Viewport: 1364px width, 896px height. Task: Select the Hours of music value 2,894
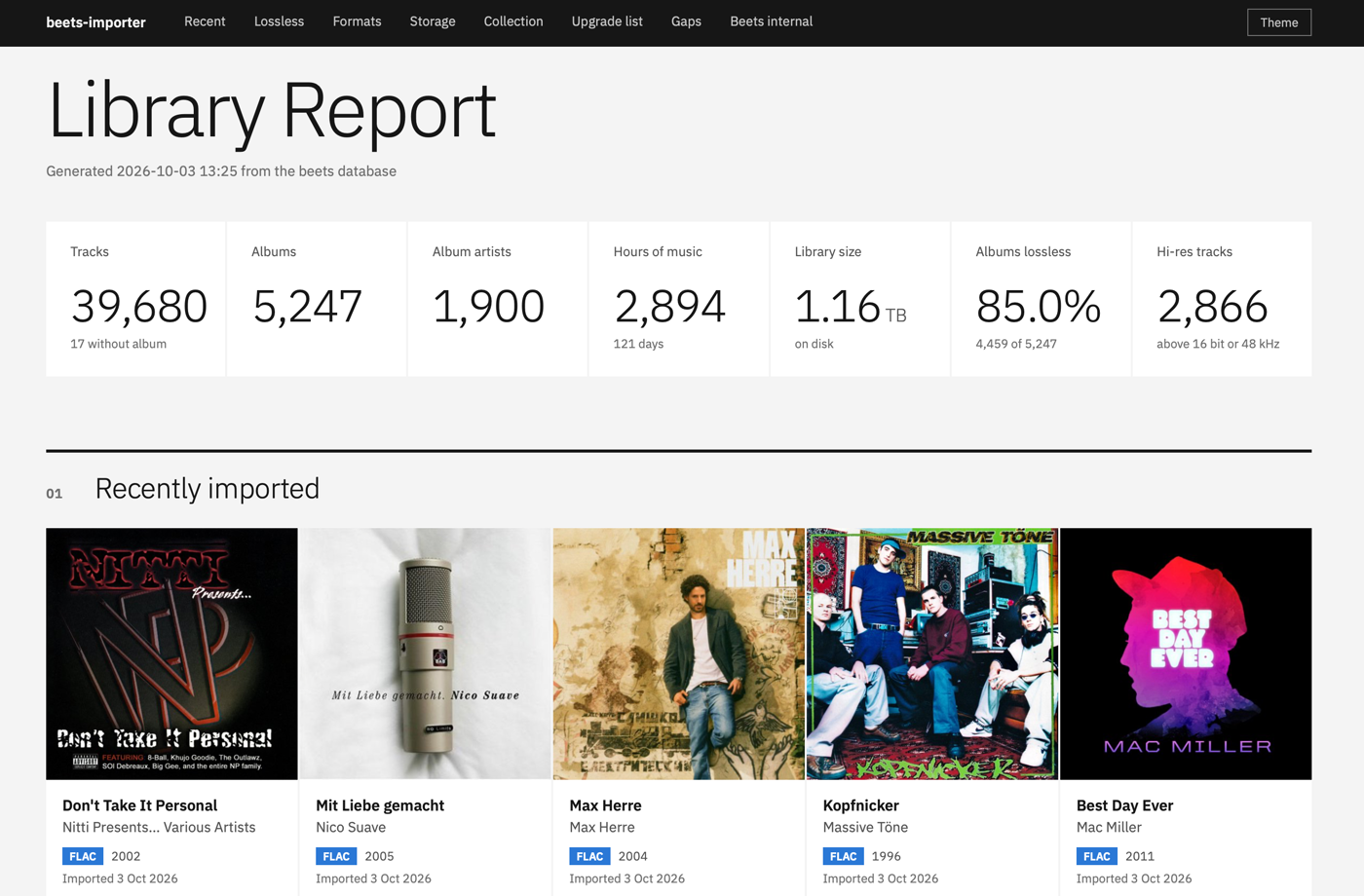click(x=669, y=307)
